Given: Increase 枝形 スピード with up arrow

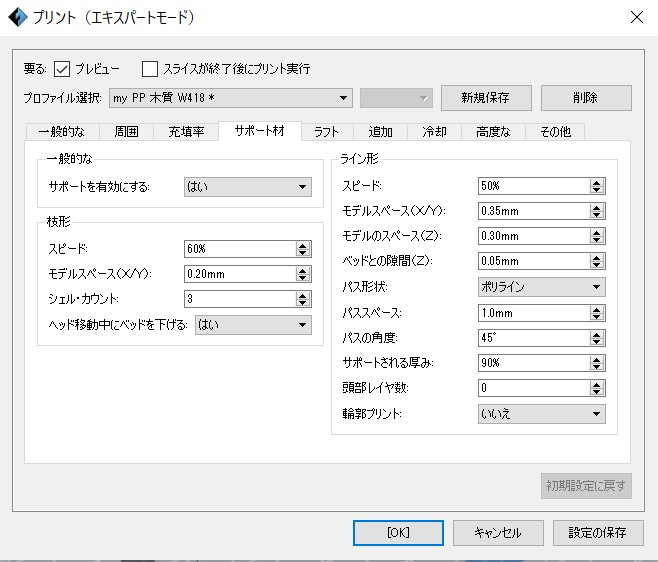Looking at the screenshot, I should 303,245.
